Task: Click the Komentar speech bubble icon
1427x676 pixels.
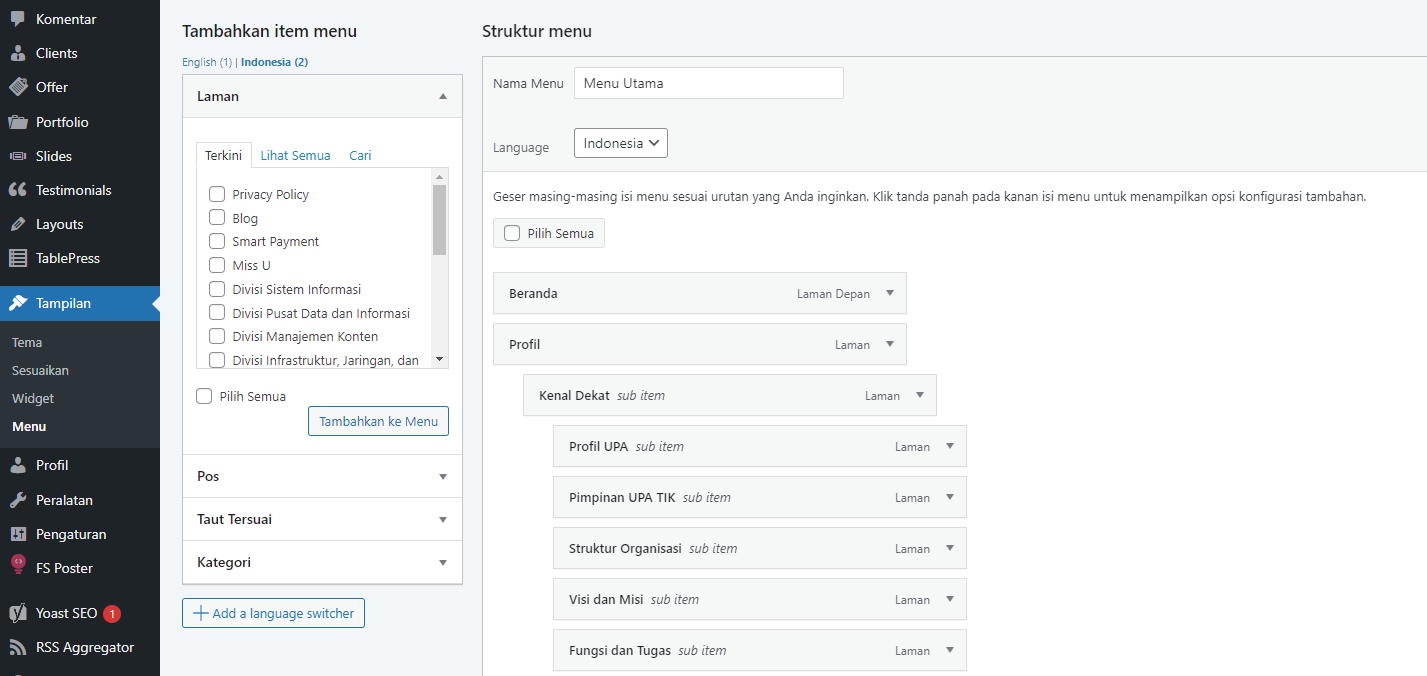Action: pos(18,19)
